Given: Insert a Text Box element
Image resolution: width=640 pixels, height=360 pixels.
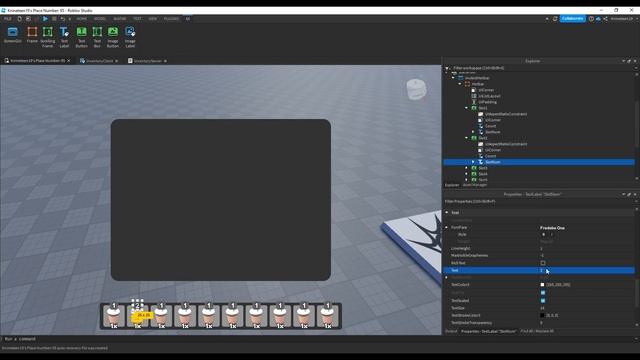Looking at the screenshot, I should (x=97, y=37).
